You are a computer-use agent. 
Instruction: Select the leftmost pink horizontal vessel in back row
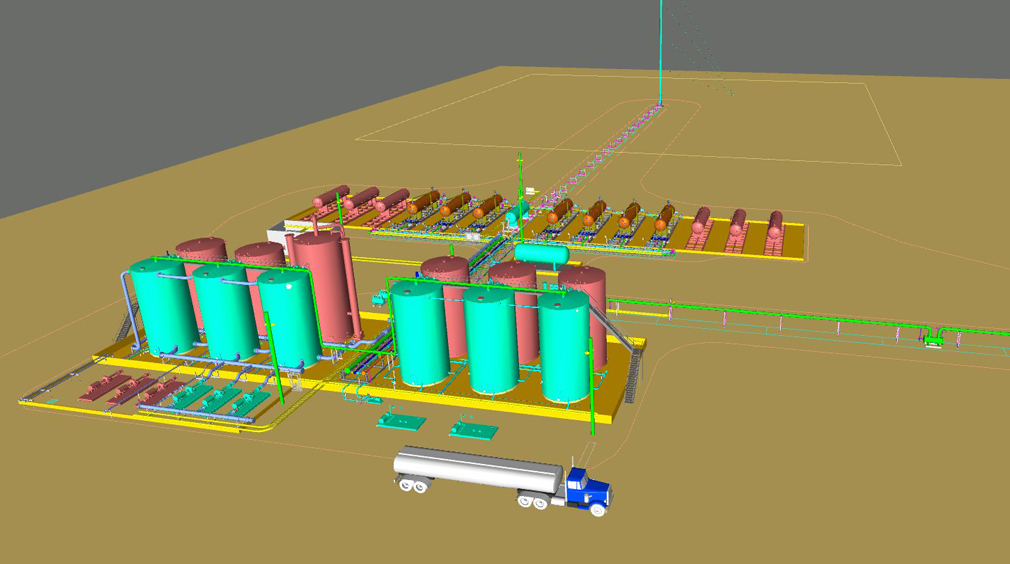[331, 196]
